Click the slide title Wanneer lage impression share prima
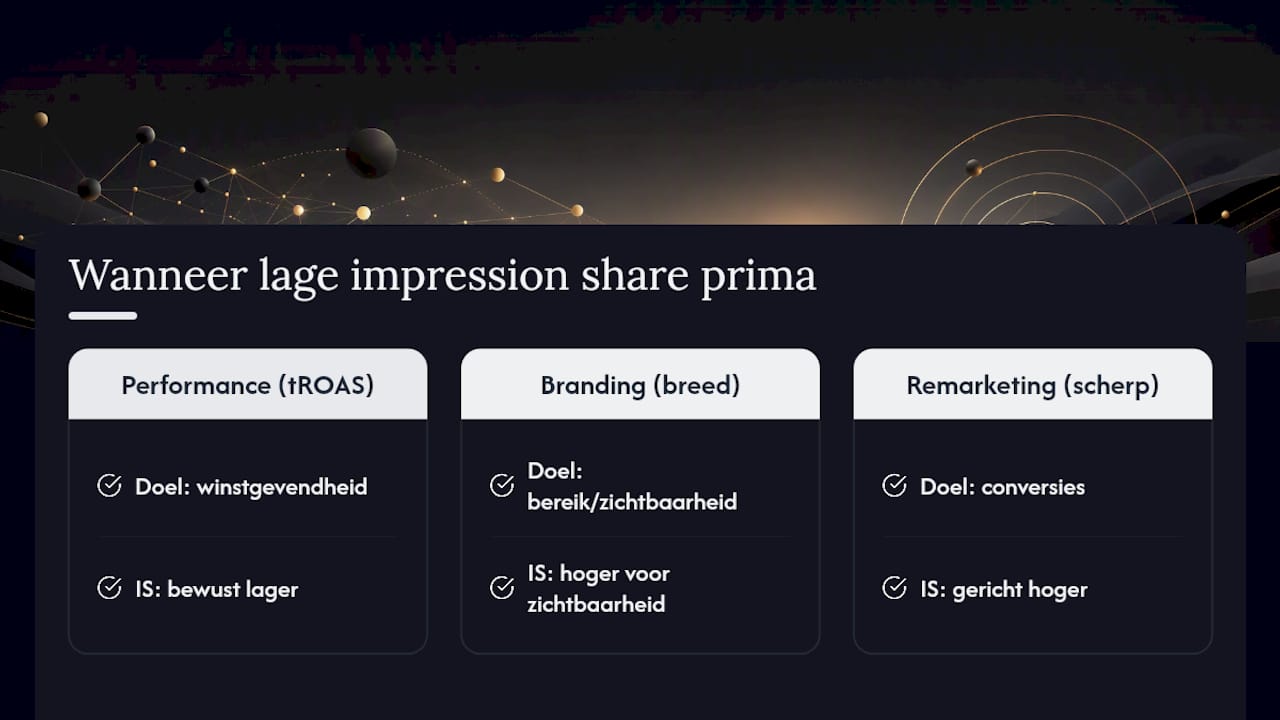 coord(442,275)
